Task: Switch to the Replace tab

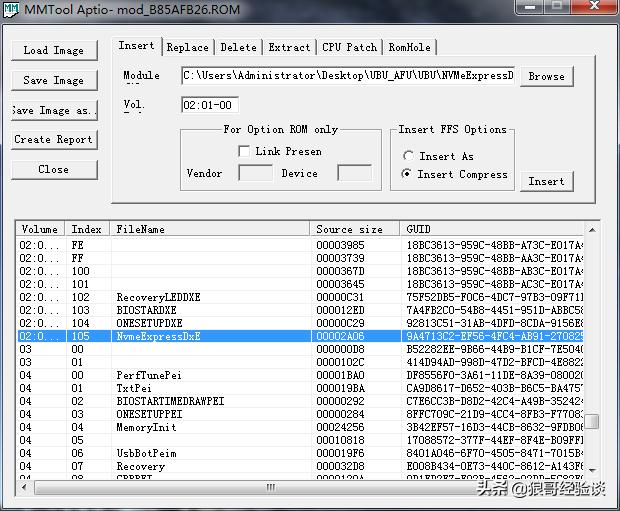Action: coord(187,47)
